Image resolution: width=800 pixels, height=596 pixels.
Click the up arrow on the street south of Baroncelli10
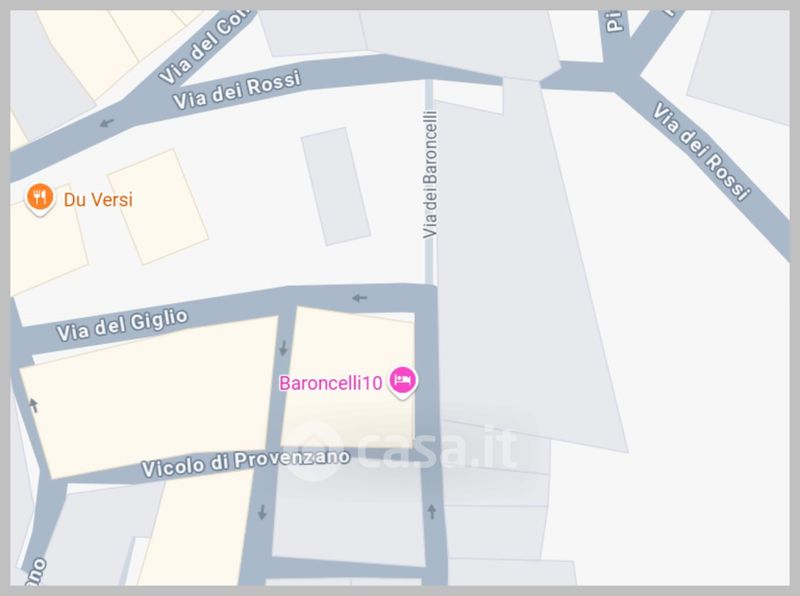point(432,512)
